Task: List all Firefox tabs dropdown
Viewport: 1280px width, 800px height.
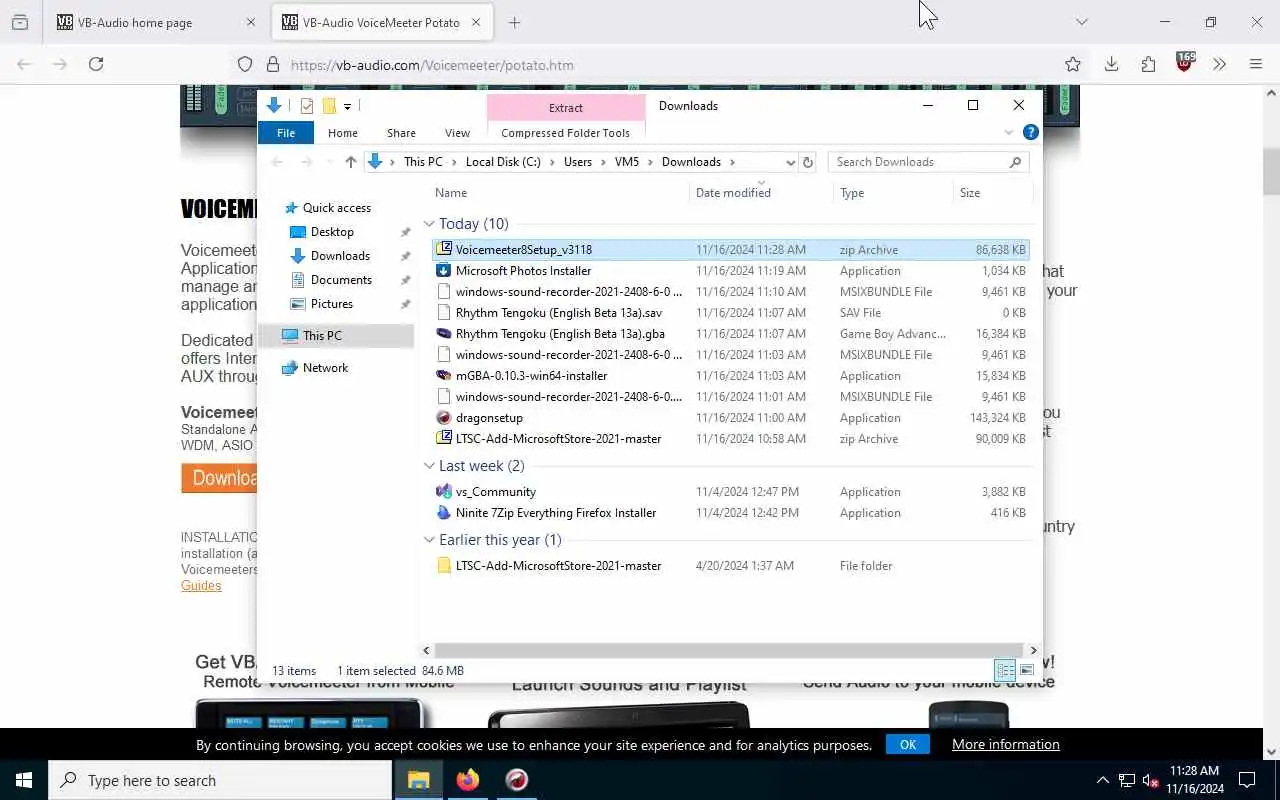Action: click(1081, 22)
